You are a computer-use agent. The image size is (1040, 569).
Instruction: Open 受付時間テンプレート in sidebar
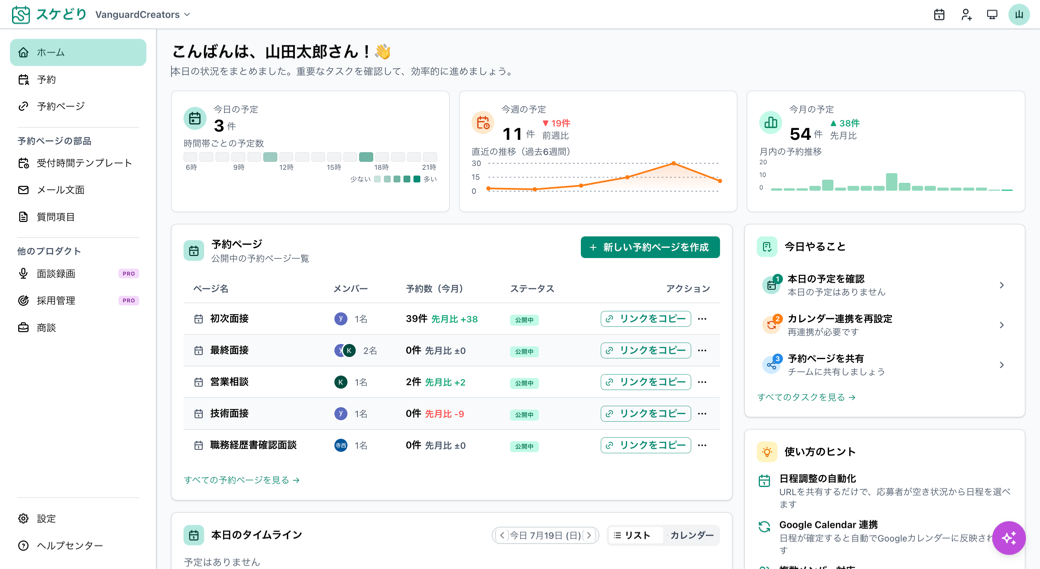[78, 163]
